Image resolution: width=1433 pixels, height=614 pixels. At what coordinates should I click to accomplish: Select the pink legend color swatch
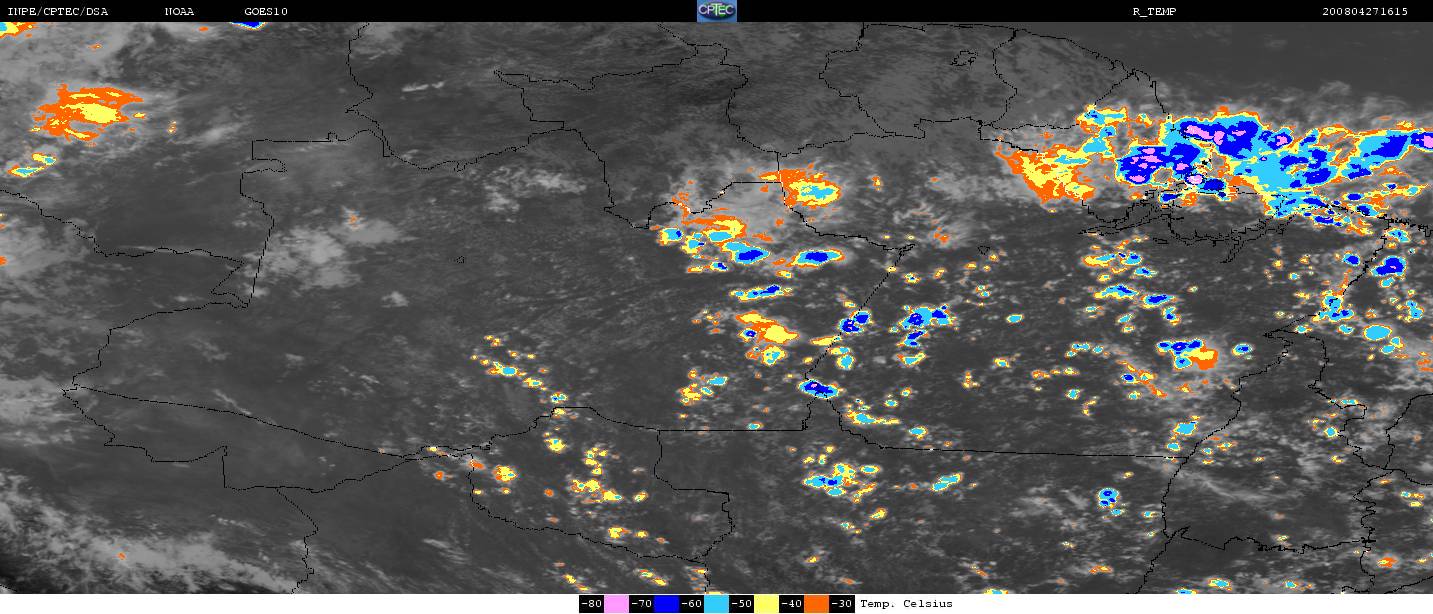[616, 604]
